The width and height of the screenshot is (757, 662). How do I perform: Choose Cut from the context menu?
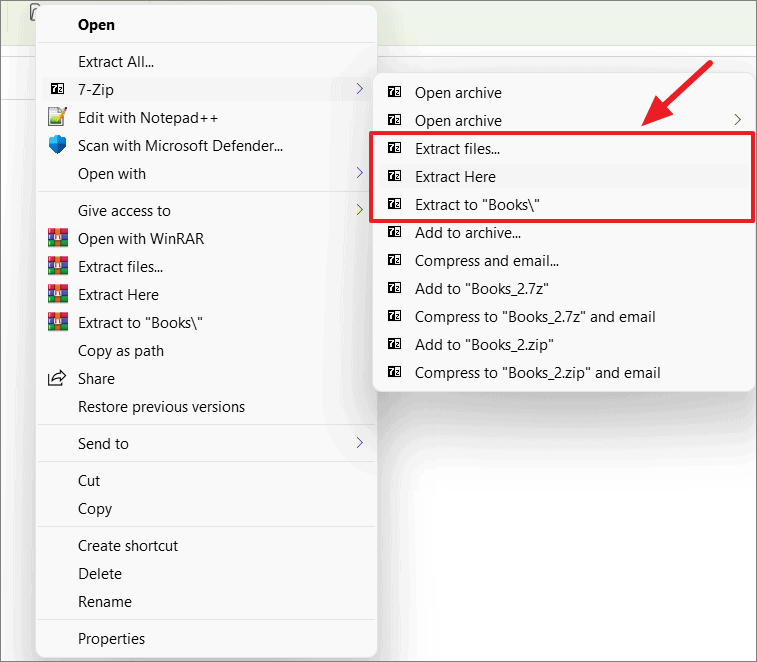click(x=207, y=480)
